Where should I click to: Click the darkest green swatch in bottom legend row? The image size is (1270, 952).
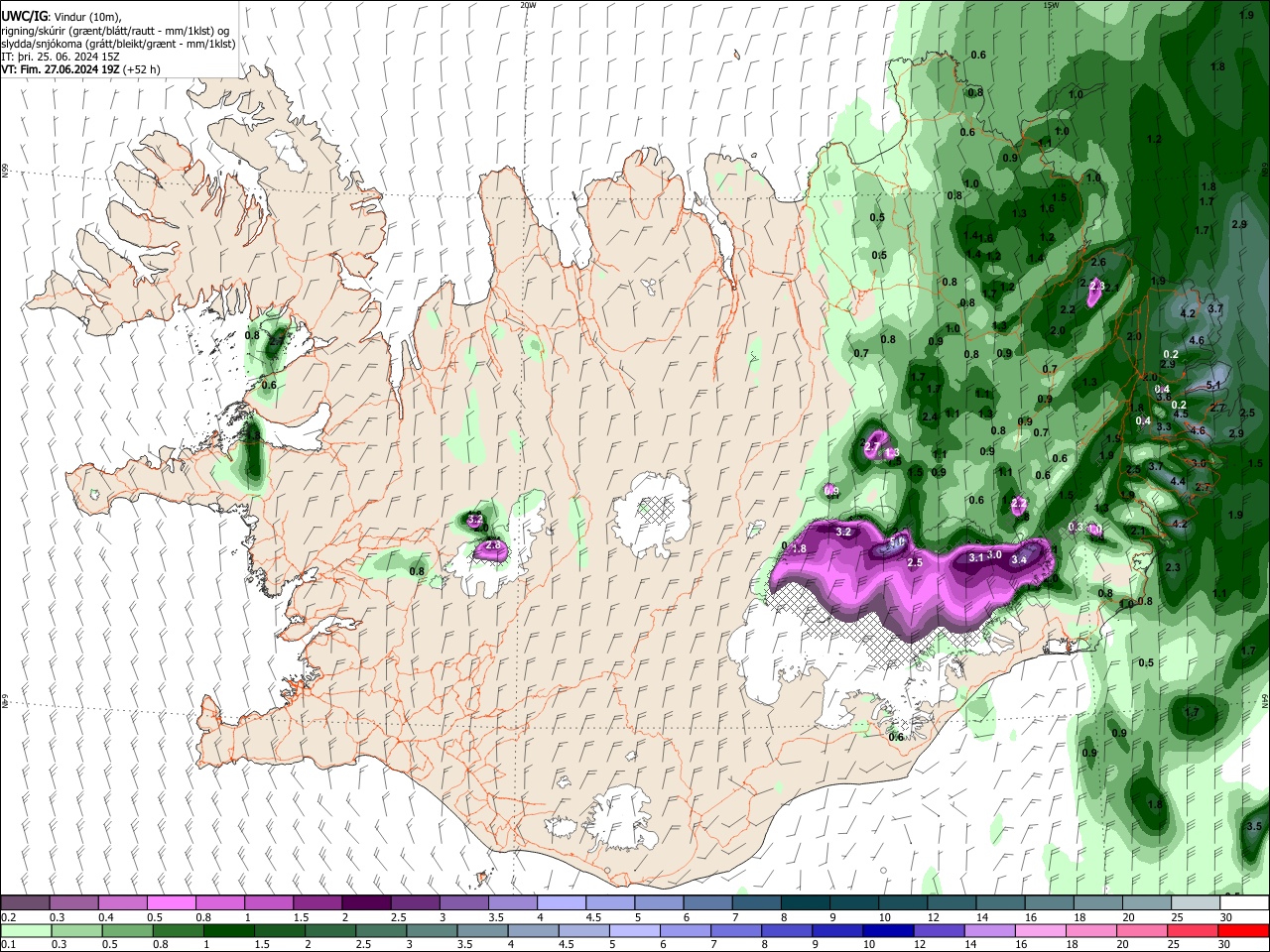[228, 931]
